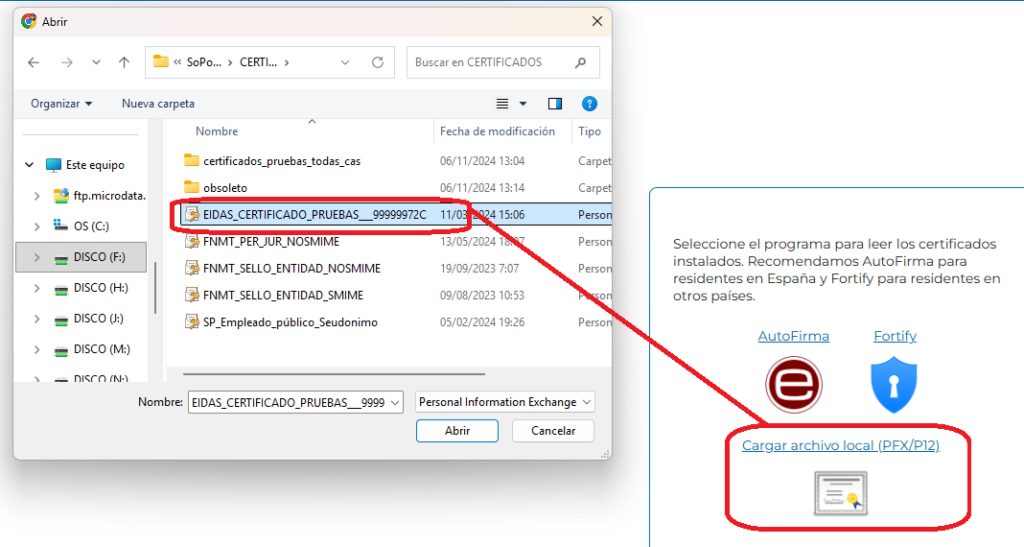Select the FNMT_SELLO_ENTIDAD_SMIME file
This screenshot has width=1024, height=547.
coord(282,295)
